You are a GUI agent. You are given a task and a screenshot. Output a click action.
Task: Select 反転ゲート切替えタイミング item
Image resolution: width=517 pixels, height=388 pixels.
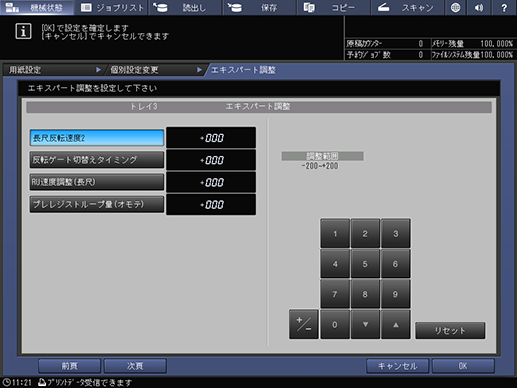[97, 160]
